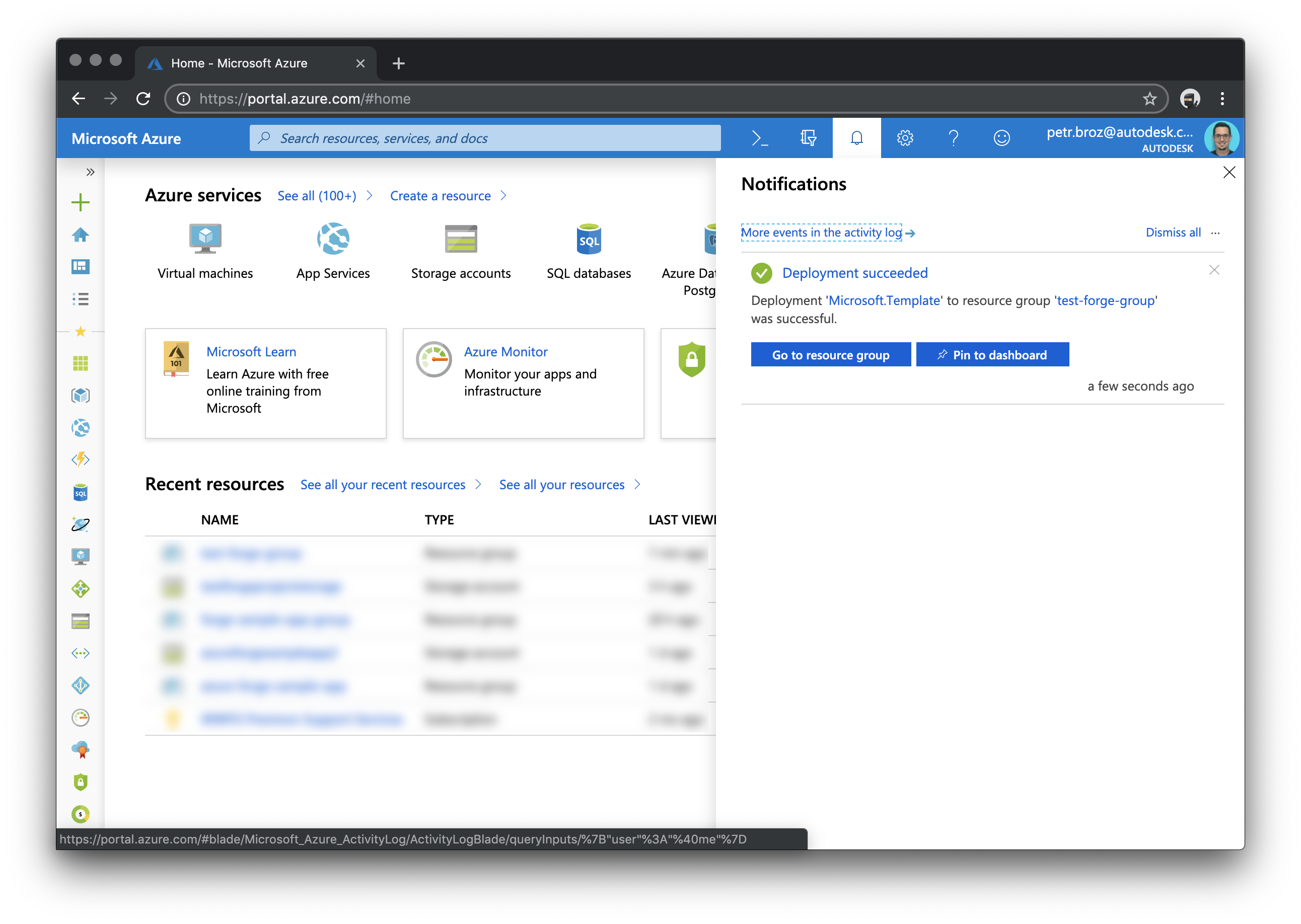Click Go to resource group button

(x=830, y=354)
